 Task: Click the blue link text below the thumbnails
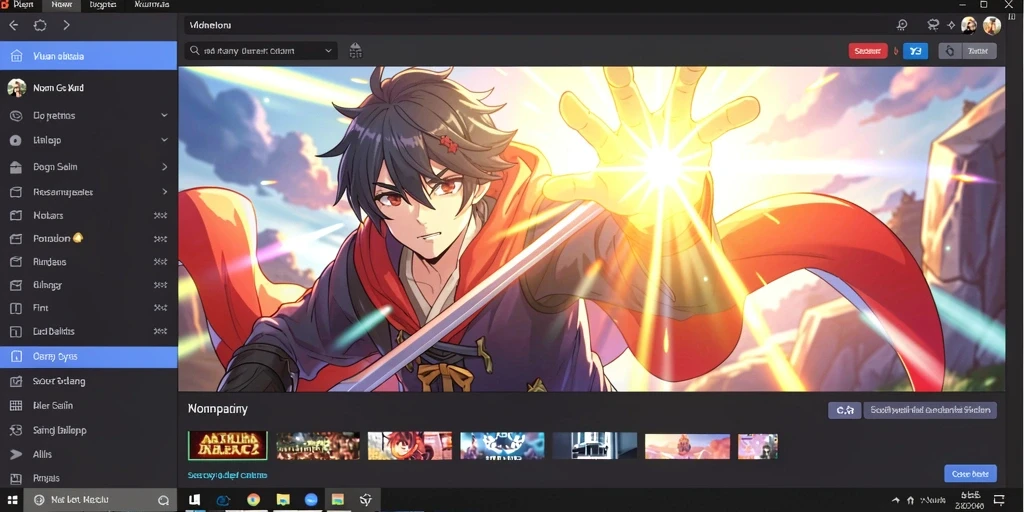coord(227,475)
